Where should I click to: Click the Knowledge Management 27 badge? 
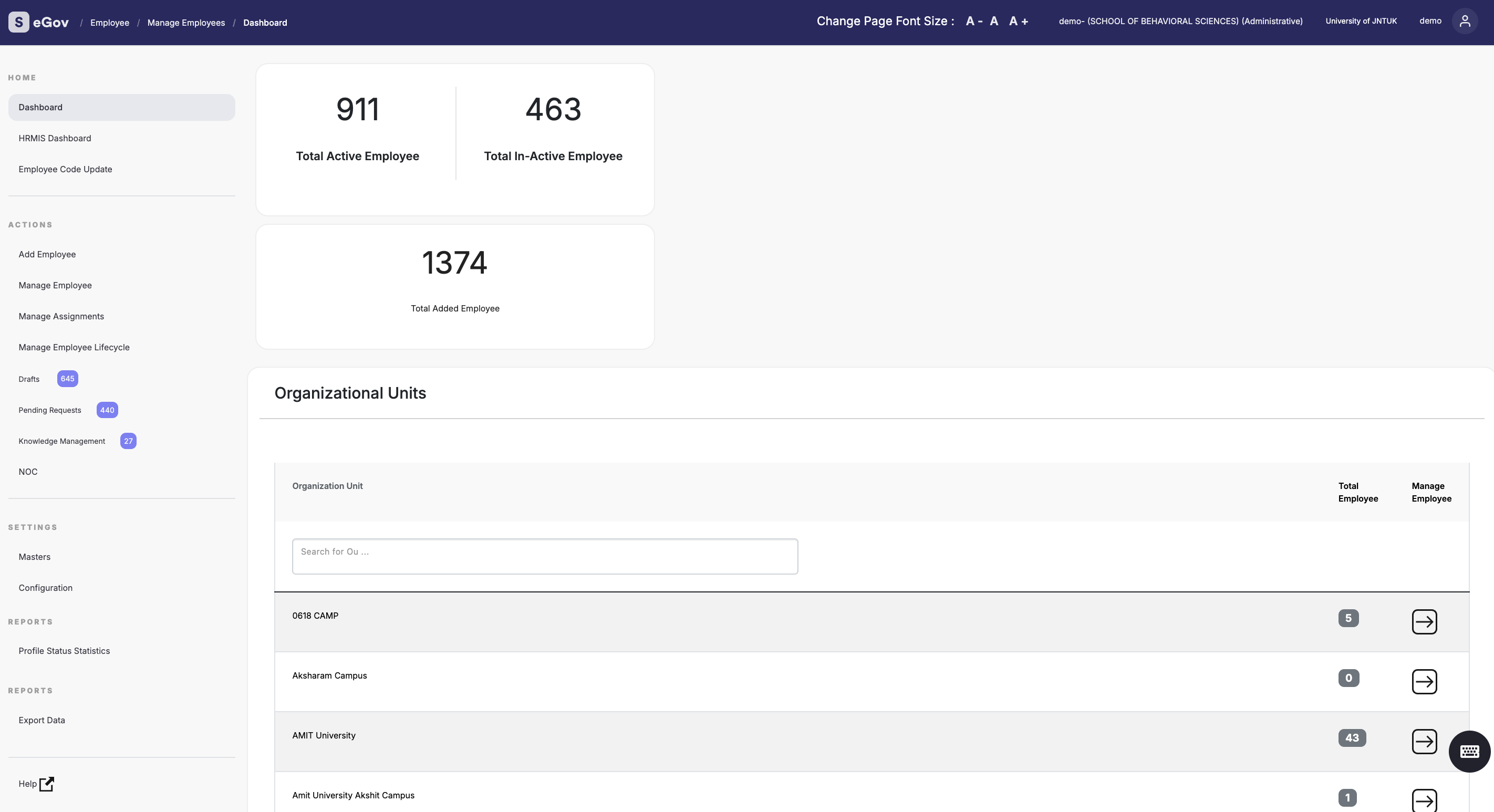(128, 441)
